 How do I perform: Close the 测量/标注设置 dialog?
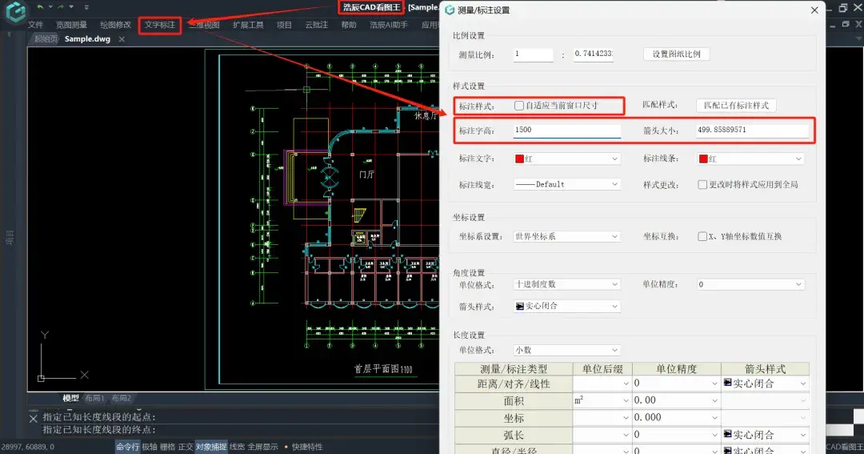coord(814,10)
